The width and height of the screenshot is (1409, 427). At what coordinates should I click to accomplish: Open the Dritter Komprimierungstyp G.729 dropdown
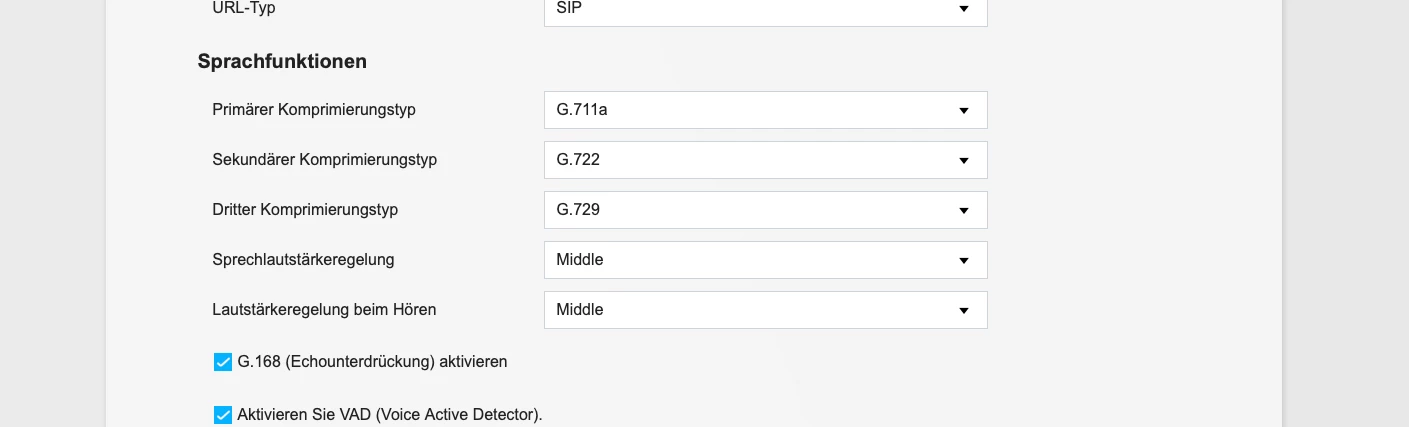(x=765, y=210)
